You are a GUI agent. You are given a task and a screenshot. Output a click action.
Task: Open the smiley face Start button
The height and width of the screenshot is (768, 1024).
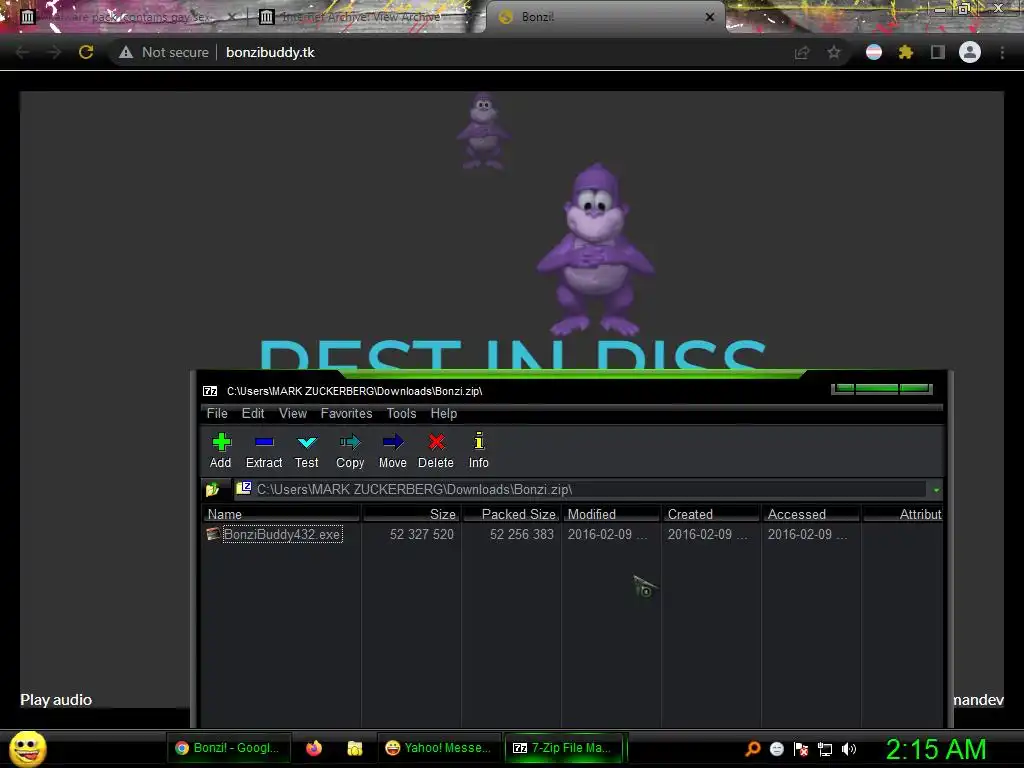(27, 748)
